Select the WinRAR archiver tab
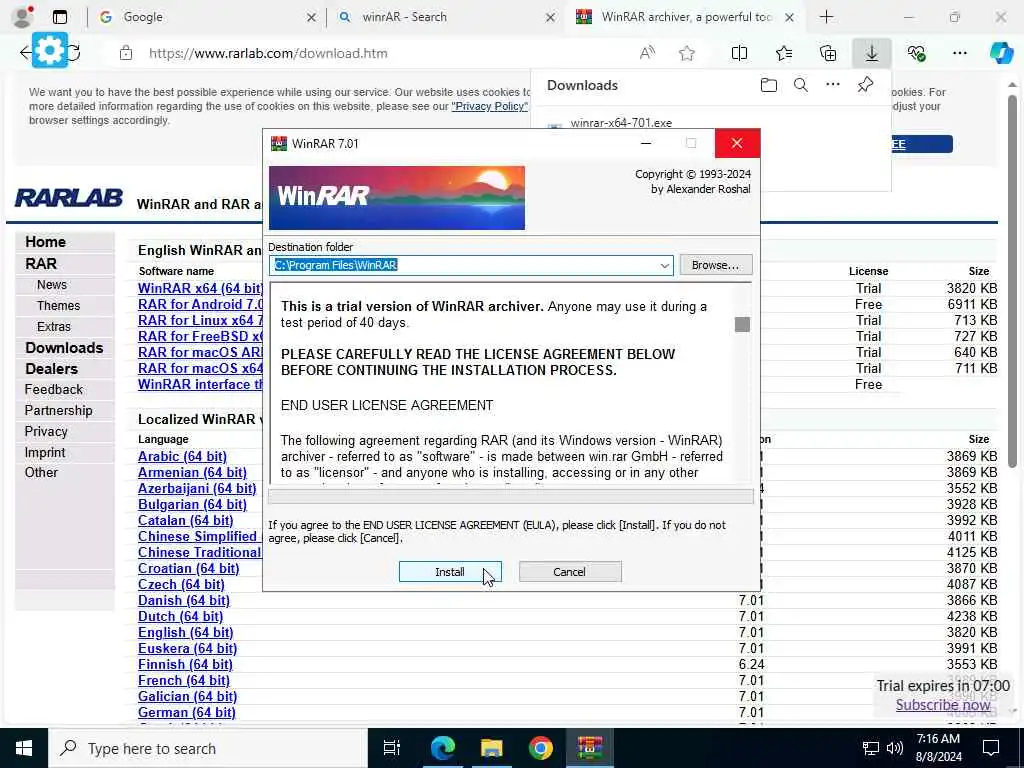The height and width of the screenshot is (768, 1024). tap(686, 17)
